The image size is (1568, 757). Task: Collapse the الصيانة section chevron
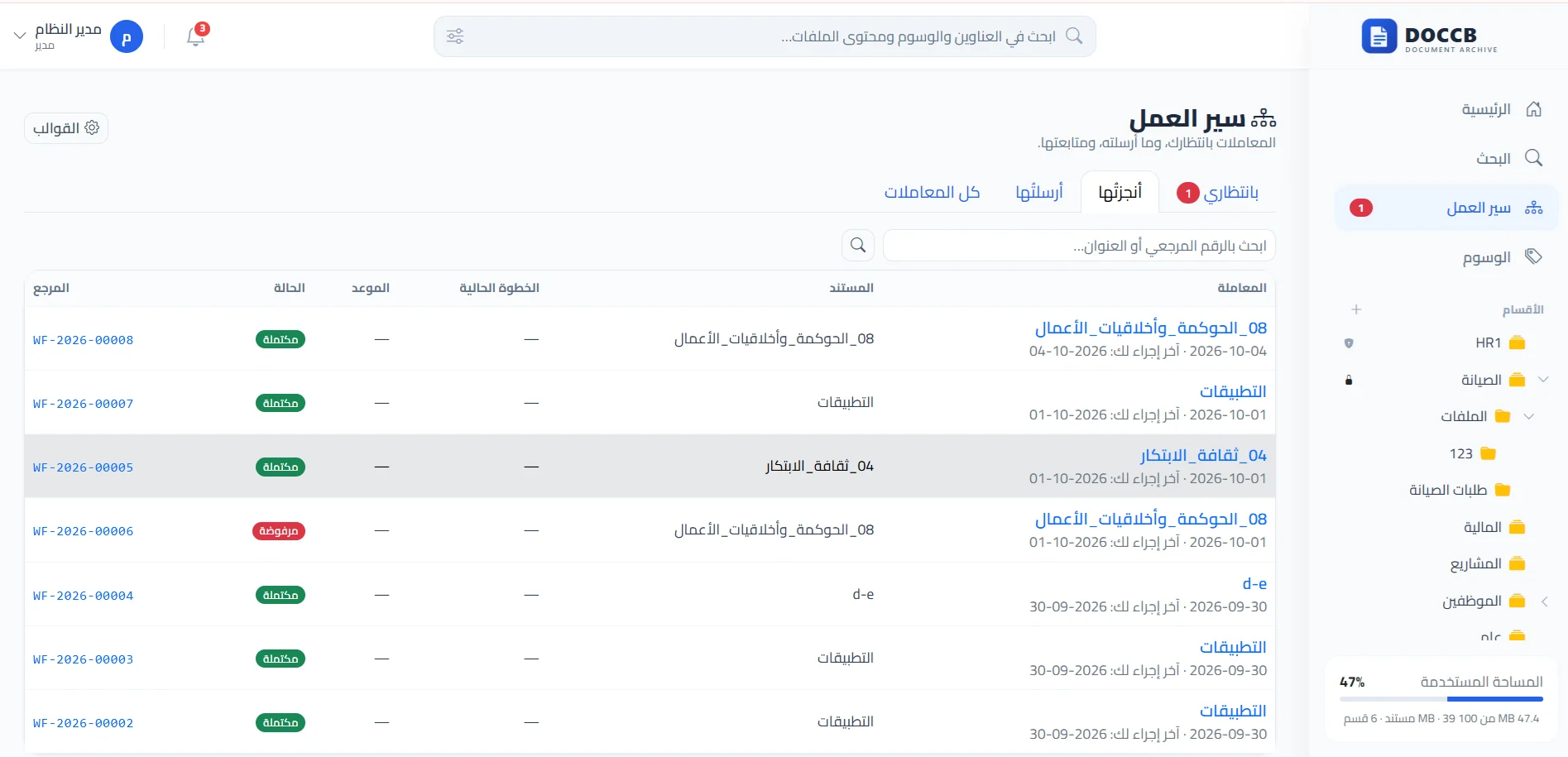[x=1543, y=380]
